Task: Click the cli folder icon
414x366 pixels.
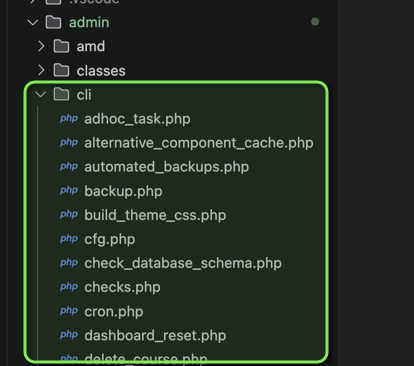Action: 61,94
